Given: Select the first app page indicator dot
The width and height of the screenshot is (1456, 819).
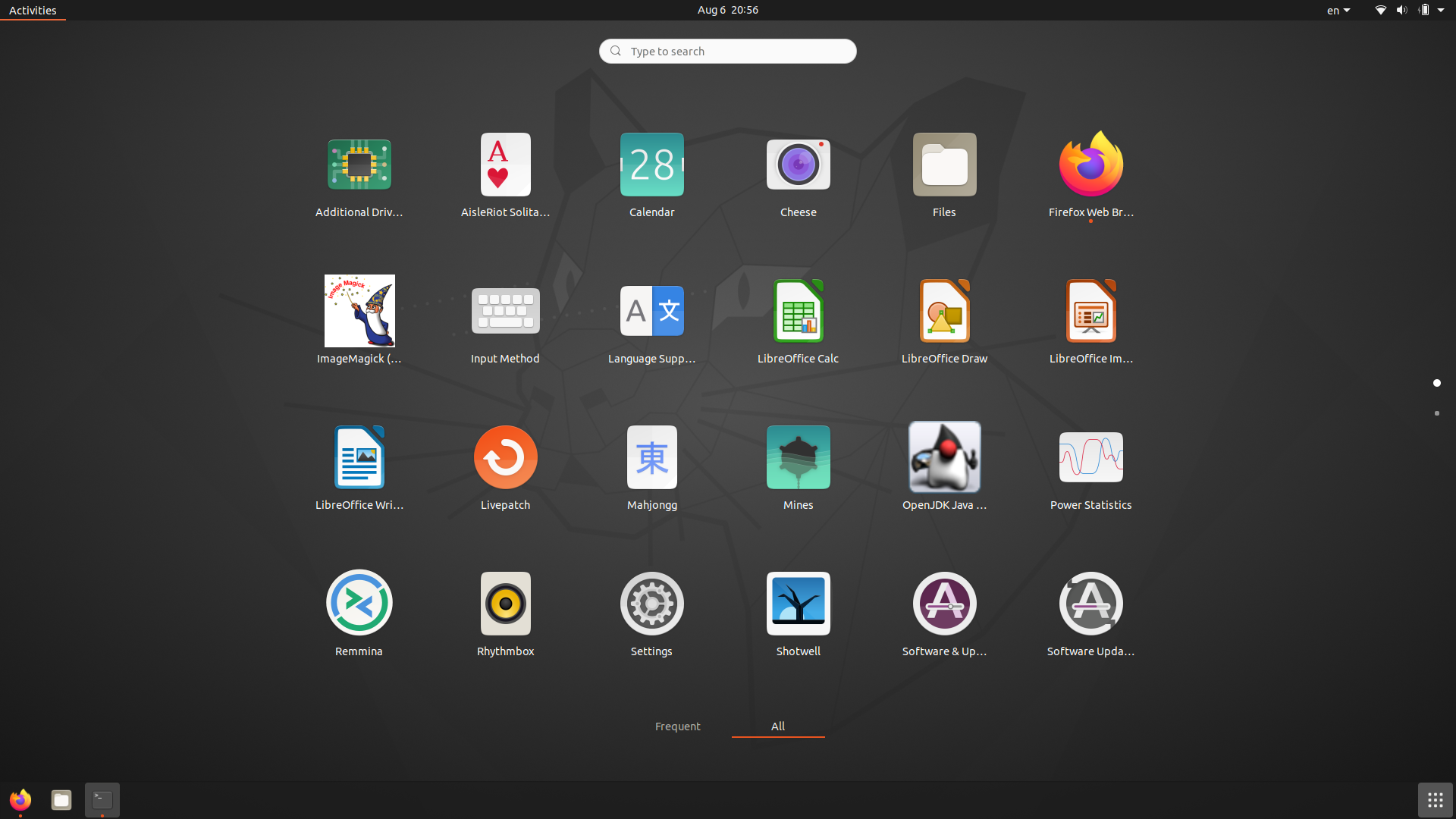Looking at the screenshot, I should tap(1436, 383).
